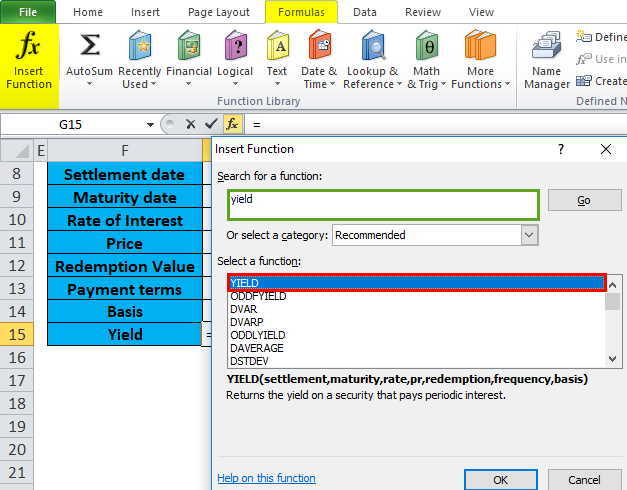Select the Rate of Interest cell
Viewport: 627px width, 490px height.
[125, 220]
